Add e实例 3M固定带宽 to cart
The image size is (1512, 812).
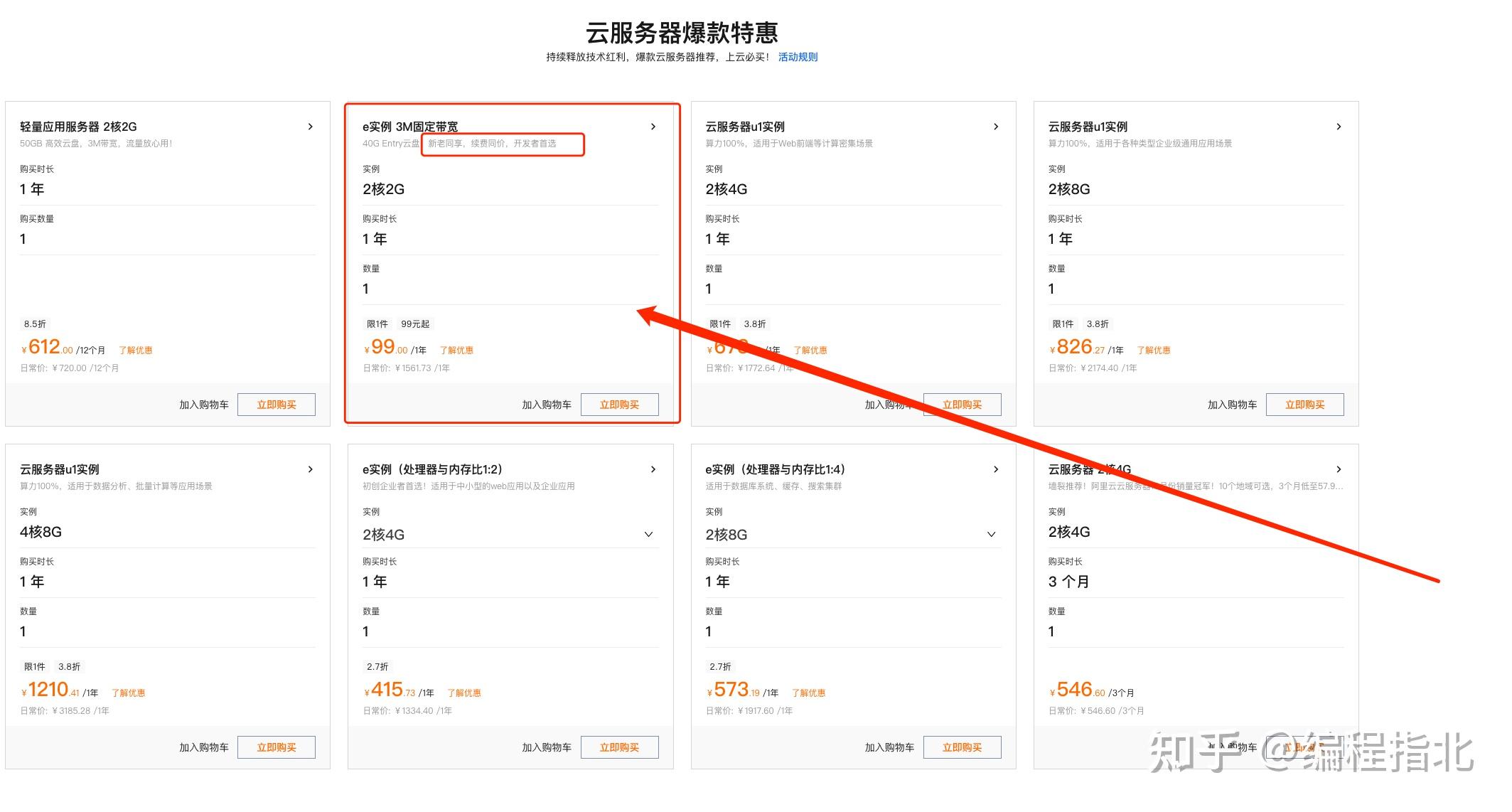(547, 405)
